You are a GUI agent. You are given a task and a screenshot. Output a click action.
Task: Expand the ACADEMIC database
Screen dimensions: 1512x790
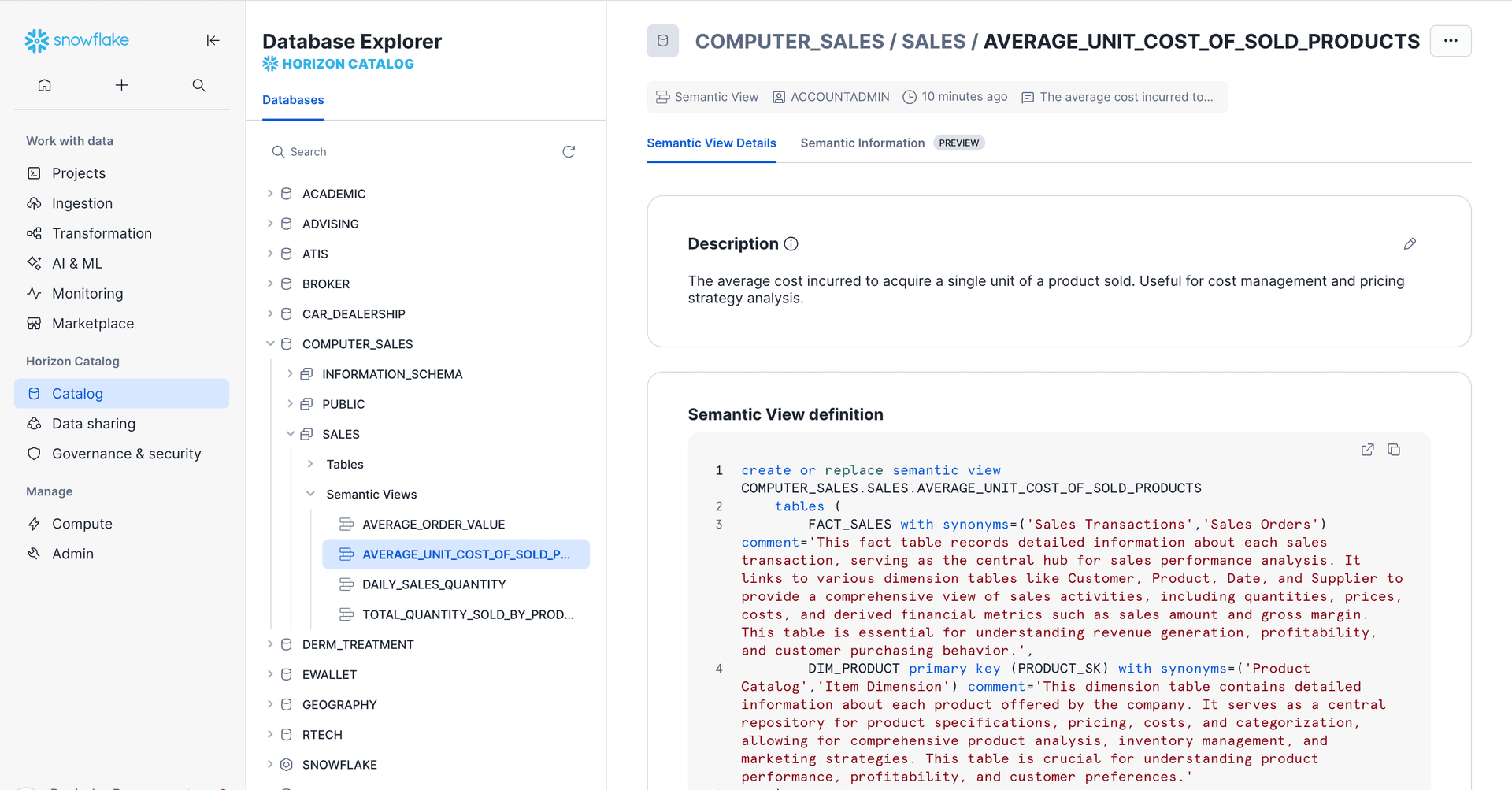pyautogui.click(x=270, y=194)
